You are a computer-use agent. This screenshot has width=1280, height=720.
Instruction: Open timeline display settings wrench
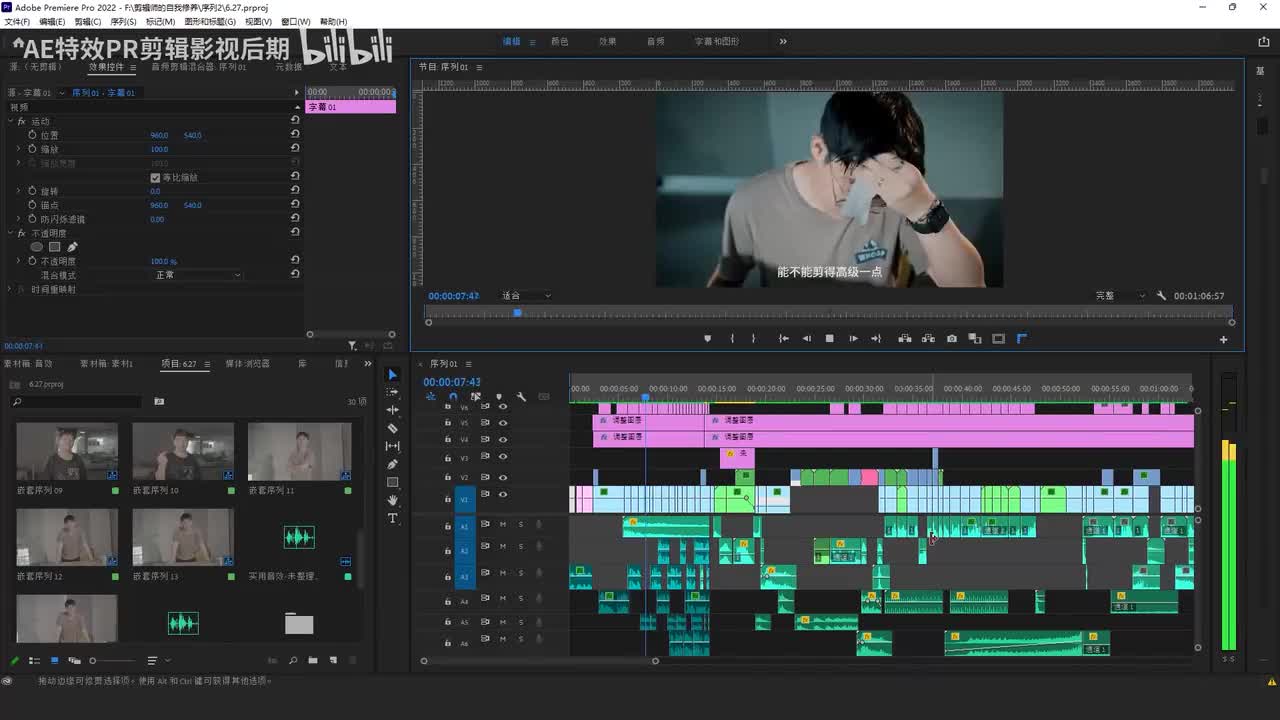[x=521, y=397]
